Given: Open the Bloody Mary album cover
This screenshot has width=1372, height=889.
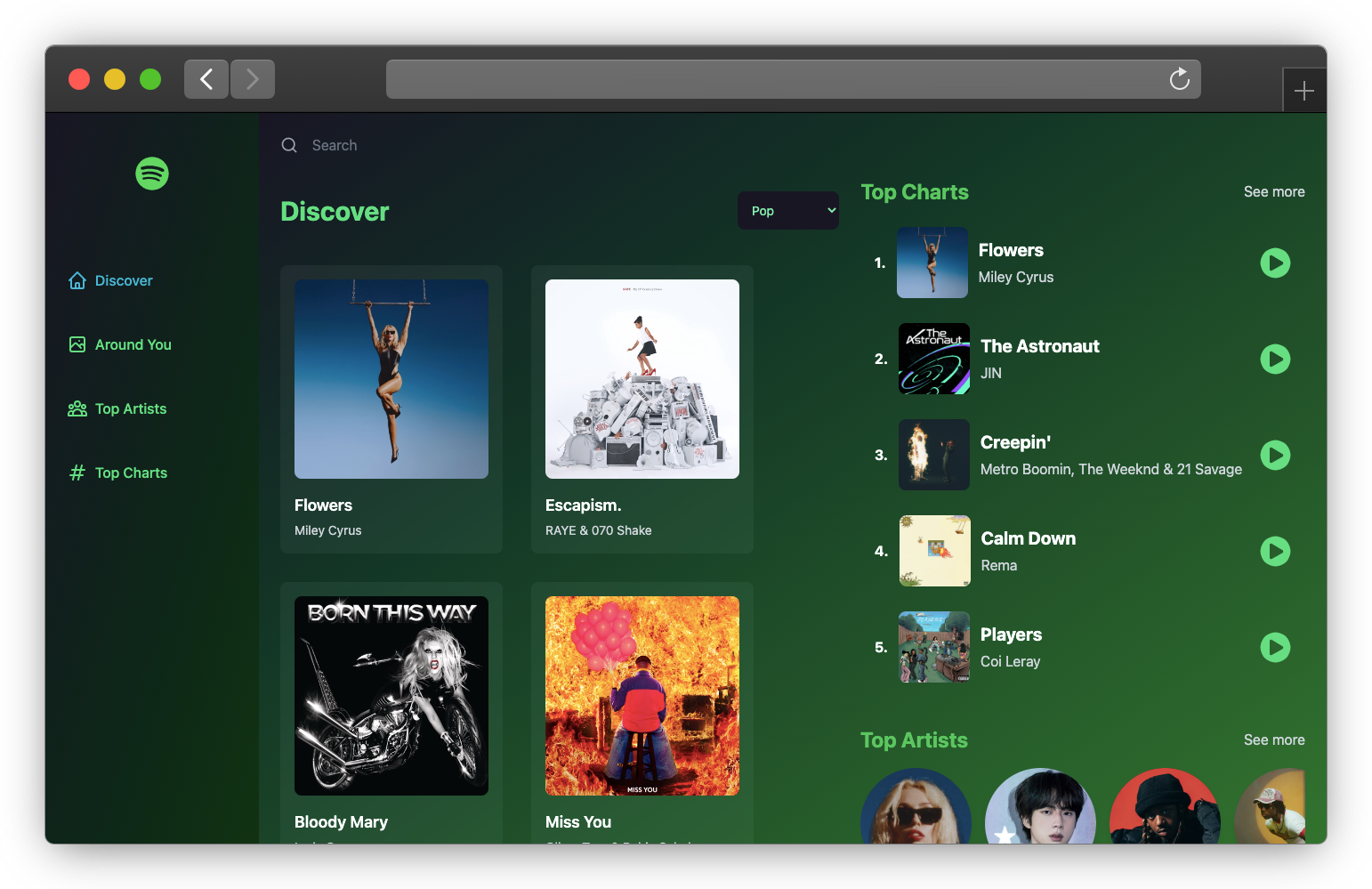Looking at the screenshot, I should [x=391, y=696].
